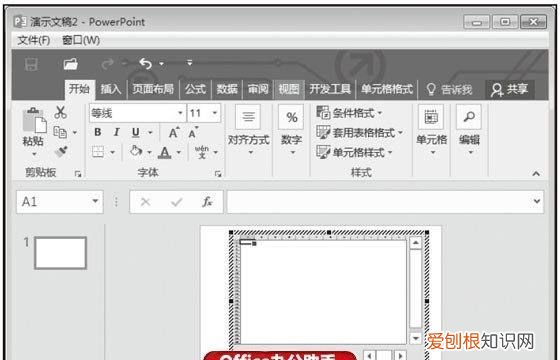This screenshot has height=360, width=560.
Task: Increase font size with larger A icon
Action: 174,132
